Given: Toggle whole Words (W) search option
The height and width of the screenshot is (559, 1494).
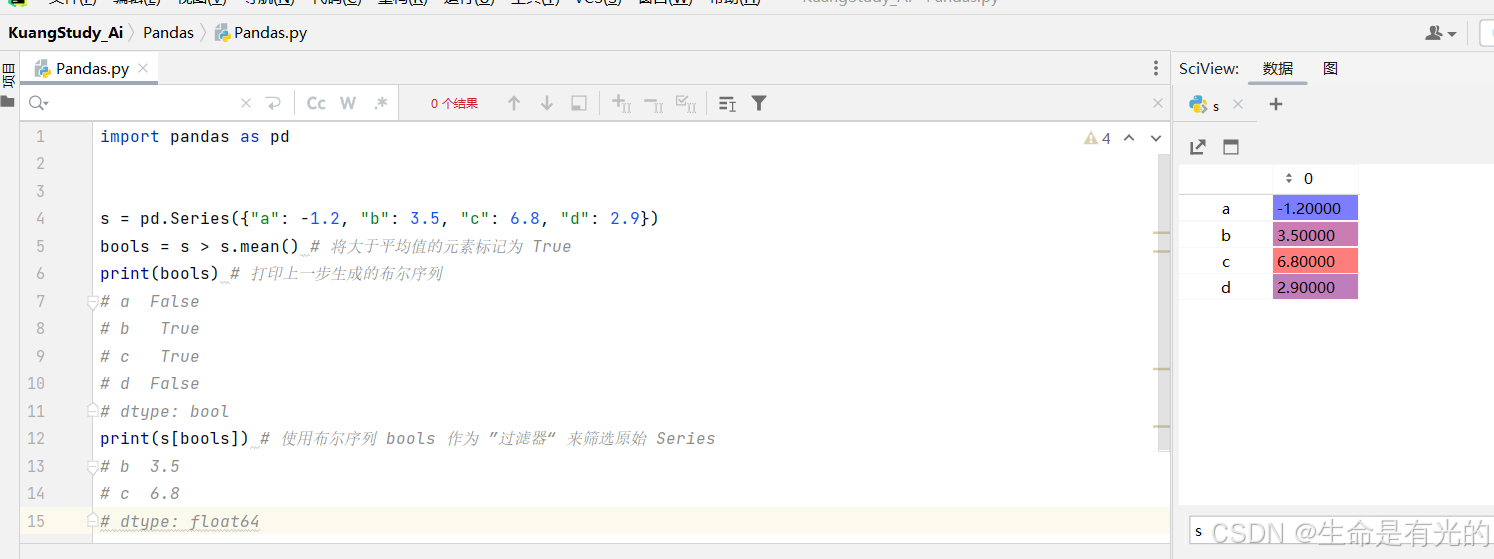Looking at the screenshot, I should [x=348, y=103].
